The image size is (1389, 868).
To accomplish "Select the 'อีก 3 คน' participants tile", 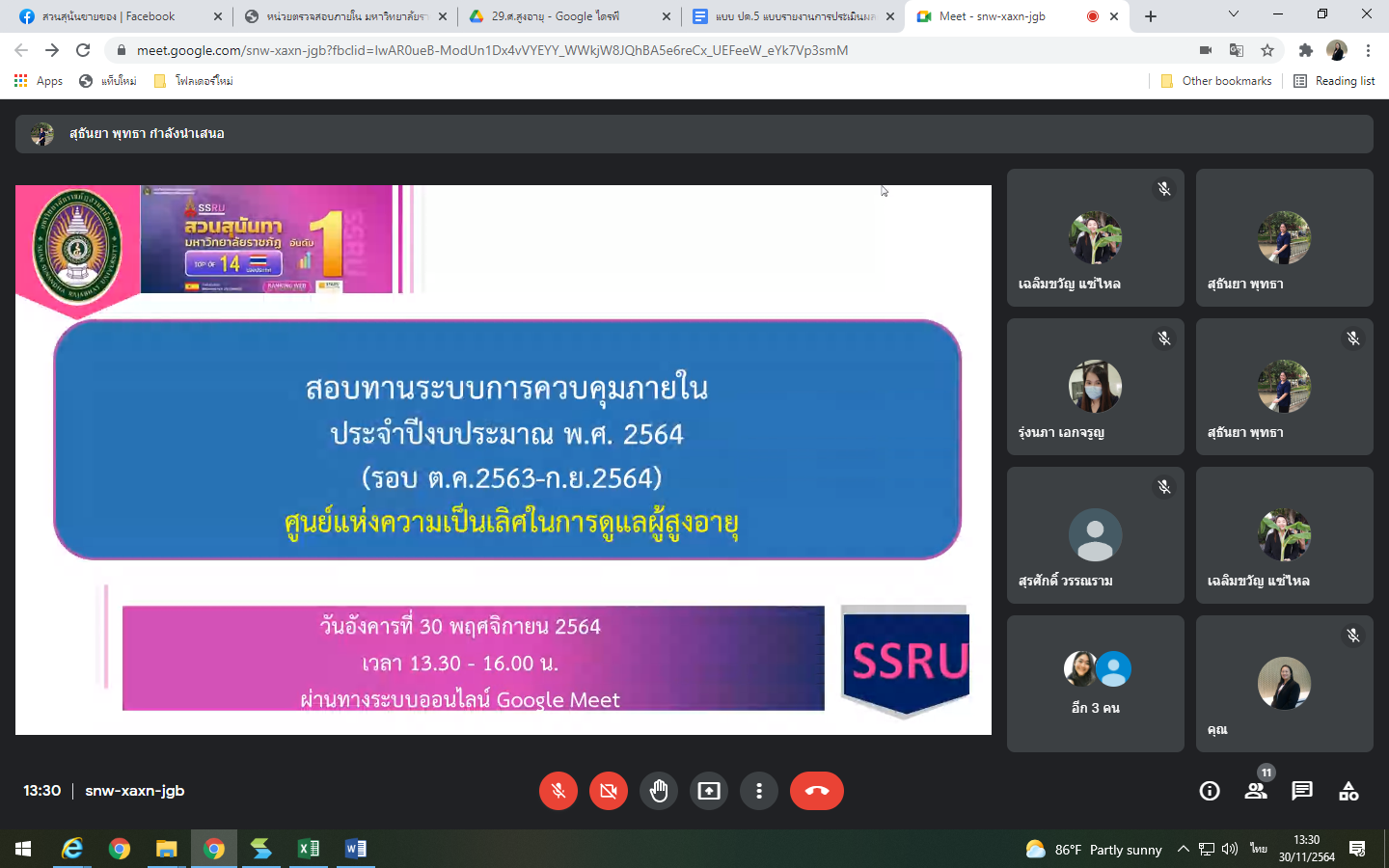I will tap(1095, 684).
